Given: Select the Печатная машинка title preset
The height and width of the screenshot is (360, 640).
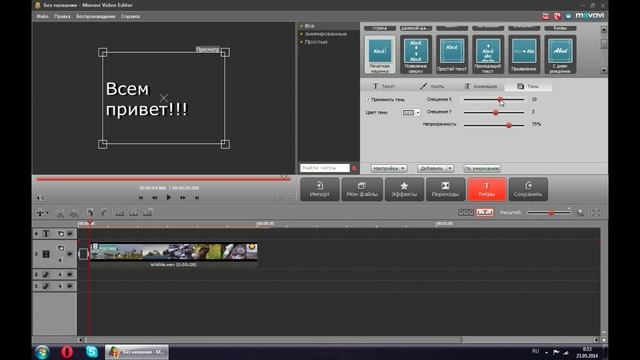Looking at the screenshot, I should tap(380, 54).
